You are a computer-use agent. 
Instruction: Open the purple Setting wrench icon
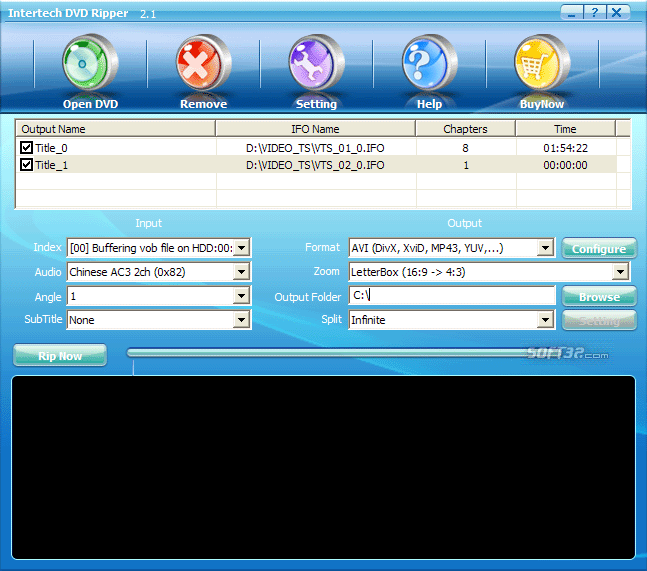pyautogui.click(x=316, y=63)
